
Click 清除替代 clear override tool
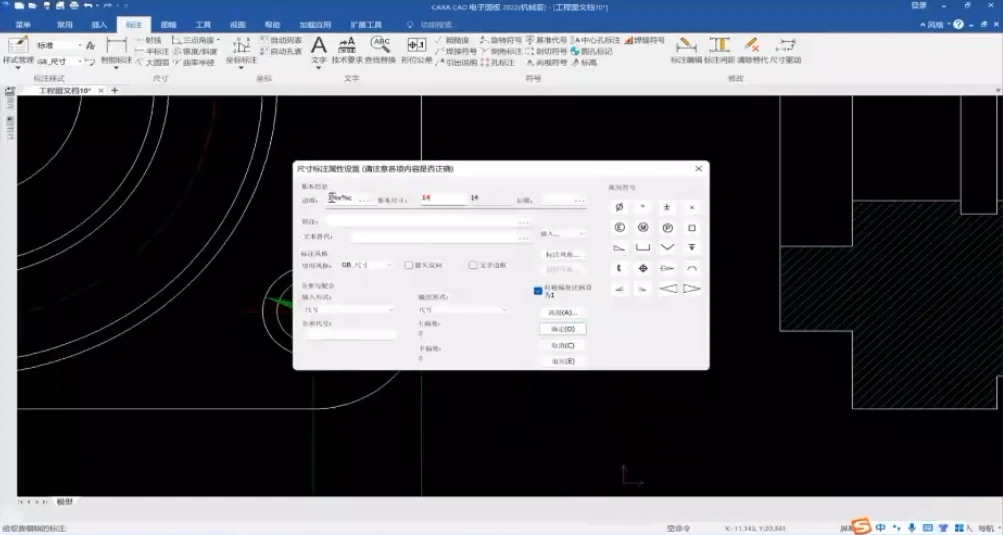[752, 51]
